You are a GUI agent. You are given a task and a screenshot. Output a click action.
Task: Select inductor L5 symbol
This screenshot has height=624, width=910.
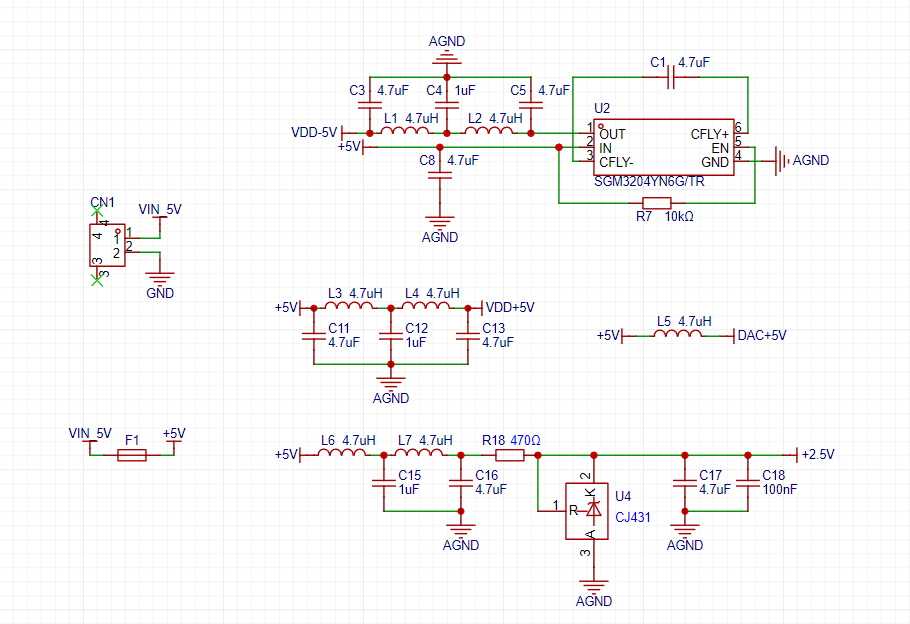678,333
